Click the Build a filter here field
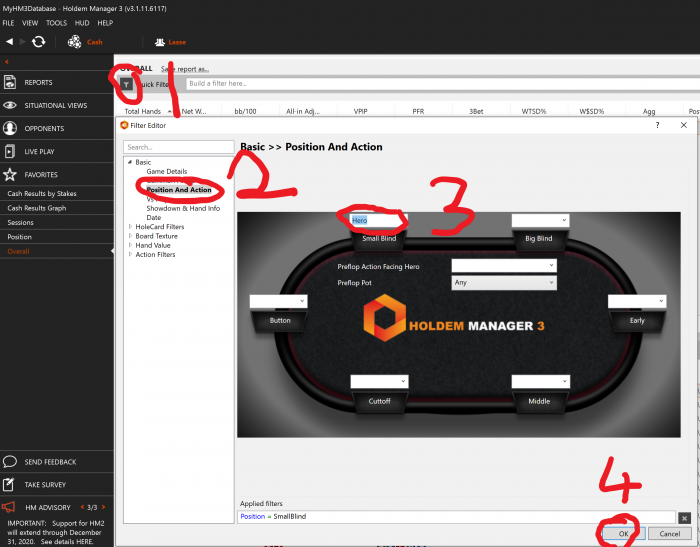The height and width of the screenshot is (547, 700). tap(442, 84)
